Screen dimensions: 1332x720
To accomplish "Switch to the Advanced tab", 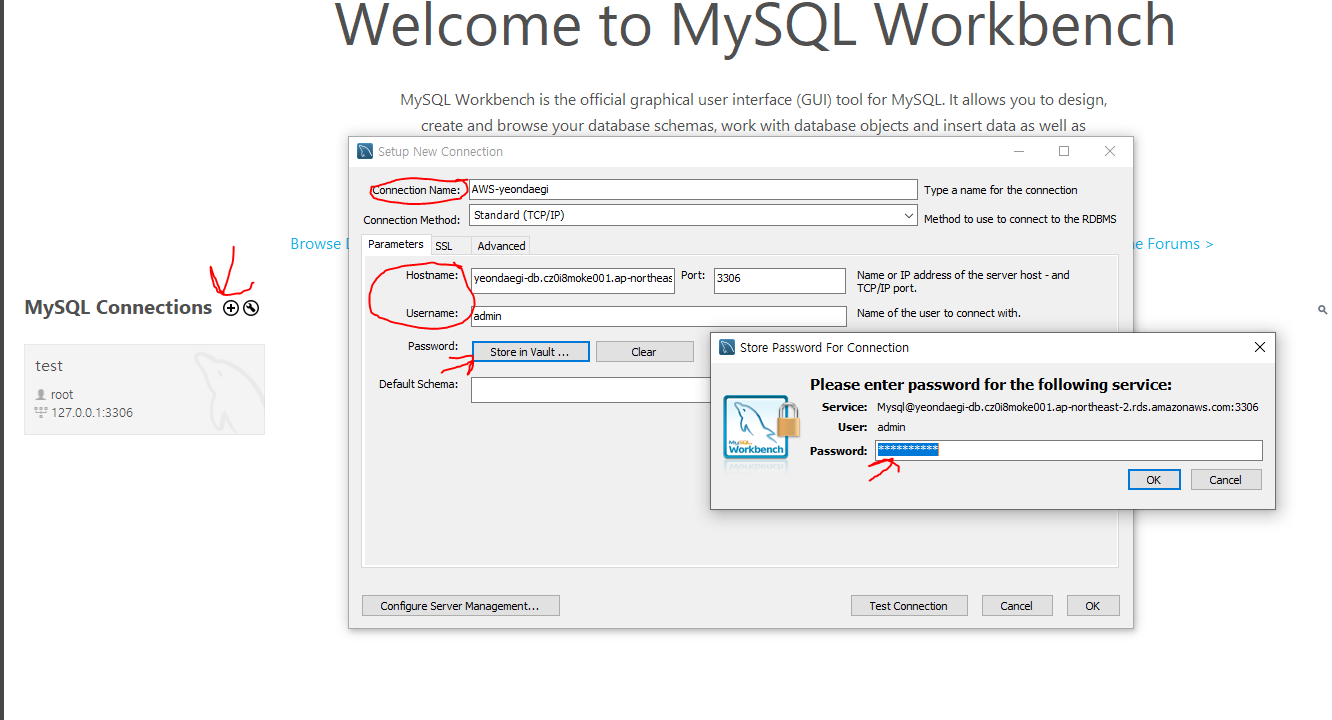I will (x=501, y=245).
